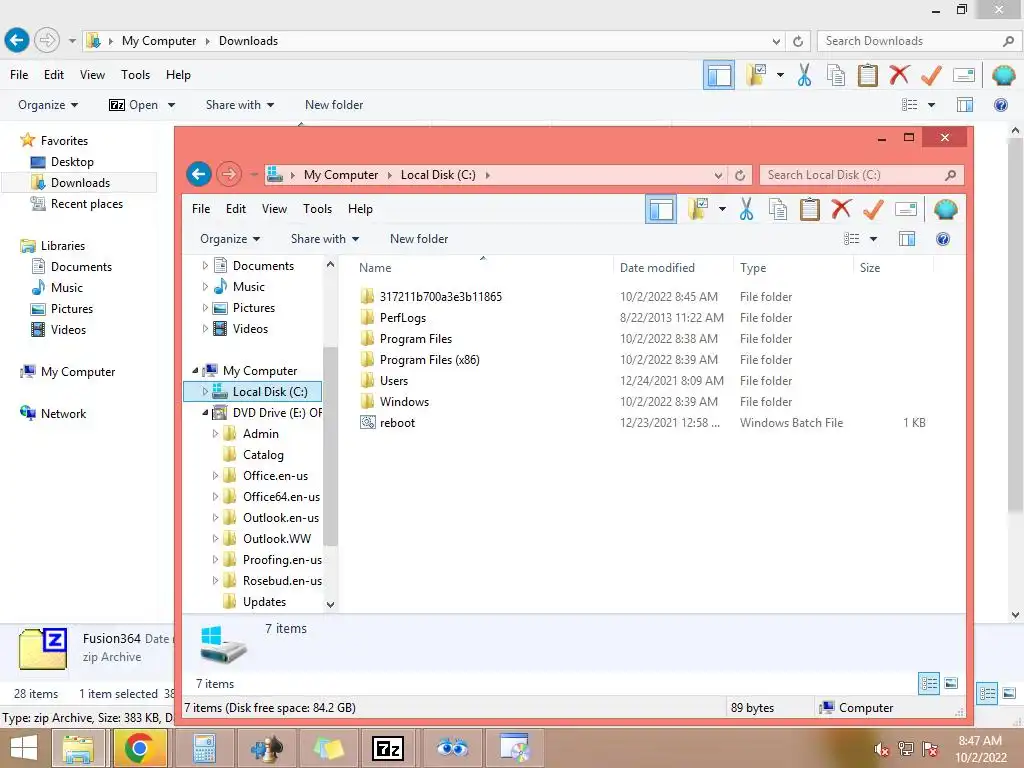The height and width of the screenshot is (768, 1024).
Task: Expand Office.en-us folder in tree
Action: [x=216, y=475]
